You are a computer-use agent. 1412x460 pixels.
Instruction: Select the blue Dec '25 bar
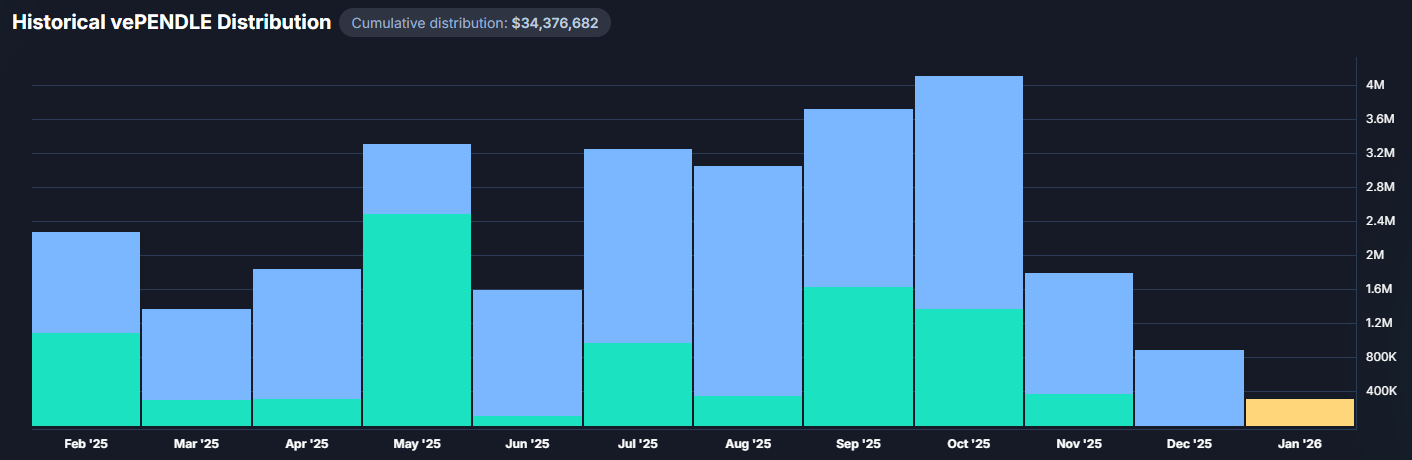coord(1189,386)
